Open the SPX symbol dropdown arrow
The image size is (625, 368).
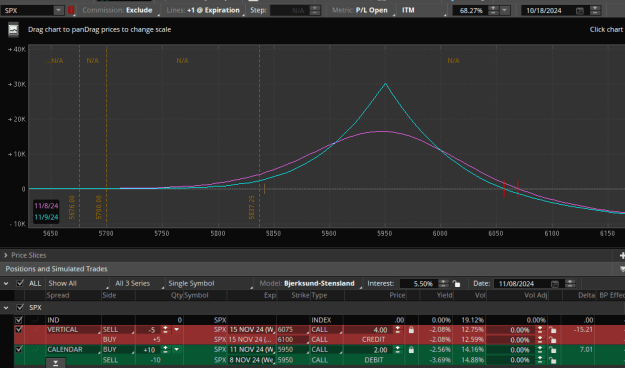click(x=58, y=10)
